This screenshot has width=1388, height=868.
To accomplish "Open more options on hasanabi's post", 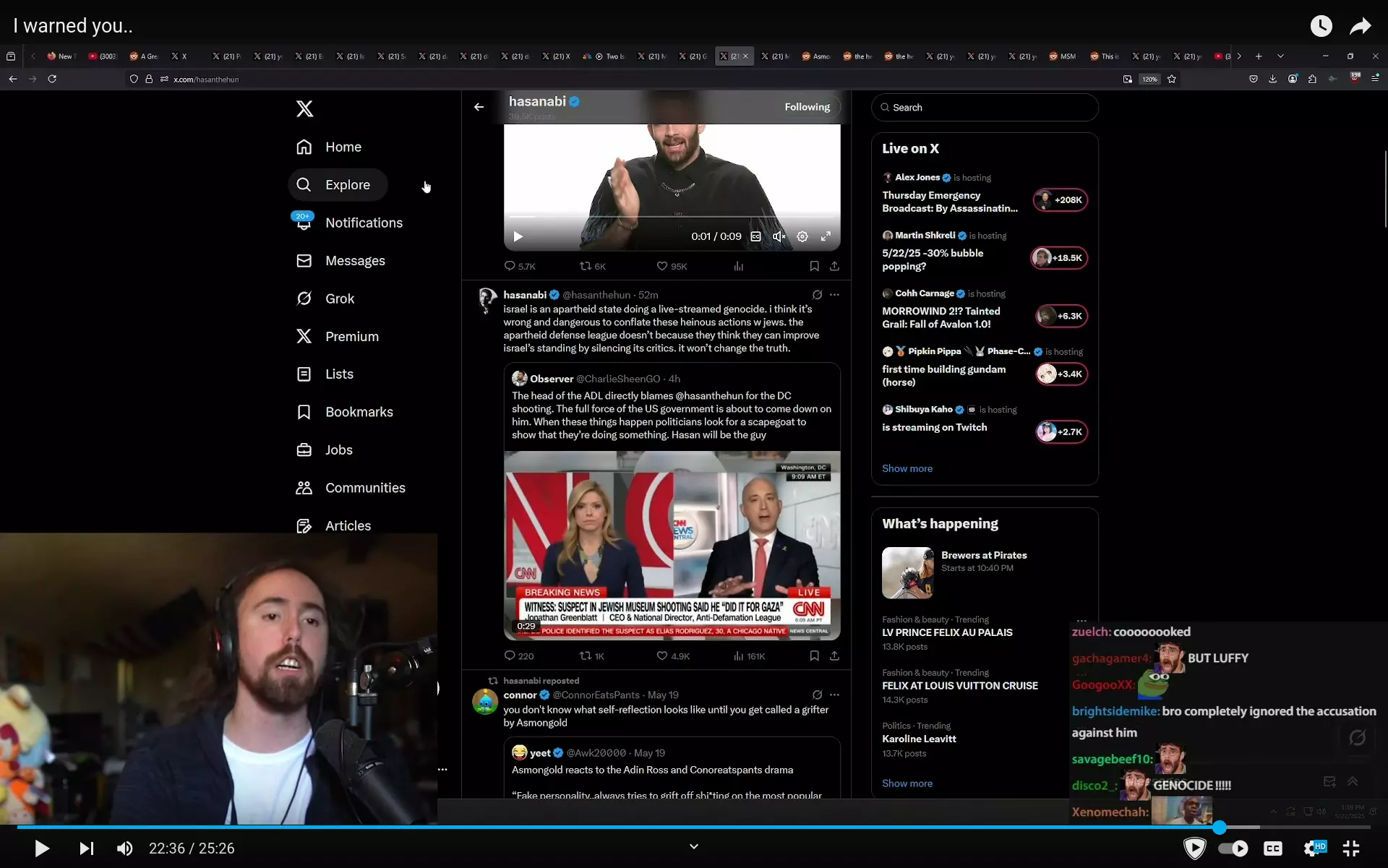I will pos(834,294).
